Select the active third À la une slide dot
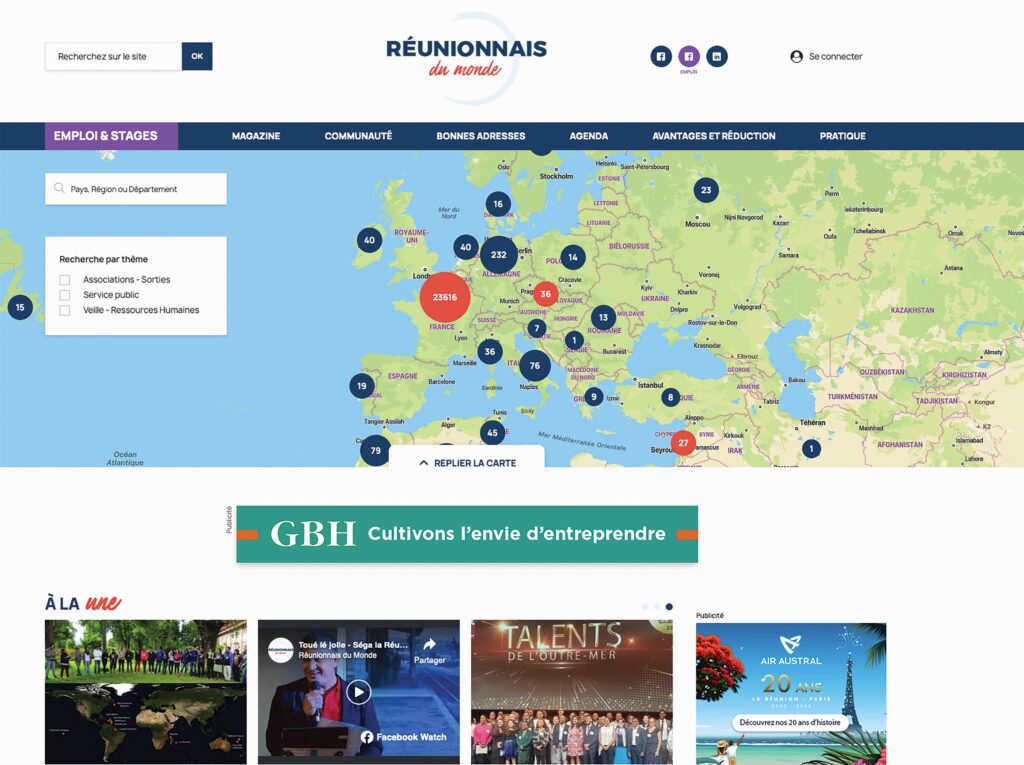 coord(669,607)
